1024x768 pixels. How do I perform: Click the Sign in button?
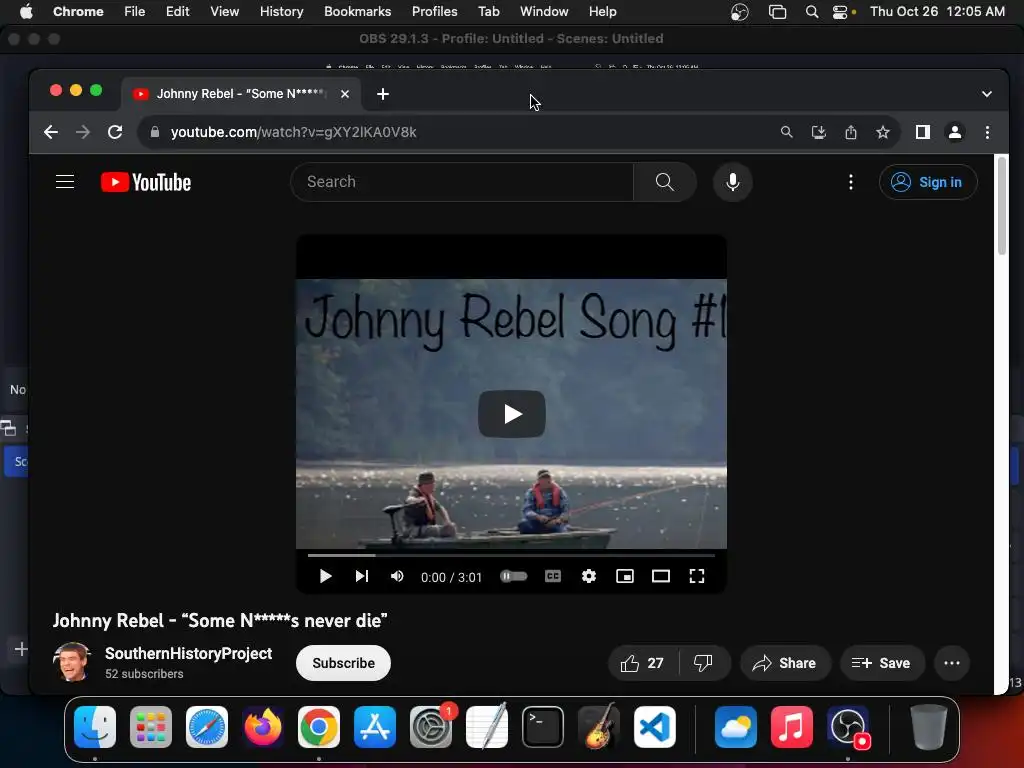pos(928,182)
